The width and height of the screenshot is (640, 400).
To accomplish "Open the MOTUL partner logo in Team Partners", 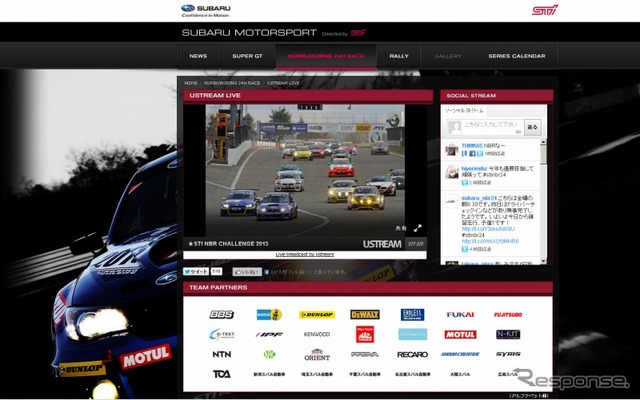I will [x=460, y=334].
